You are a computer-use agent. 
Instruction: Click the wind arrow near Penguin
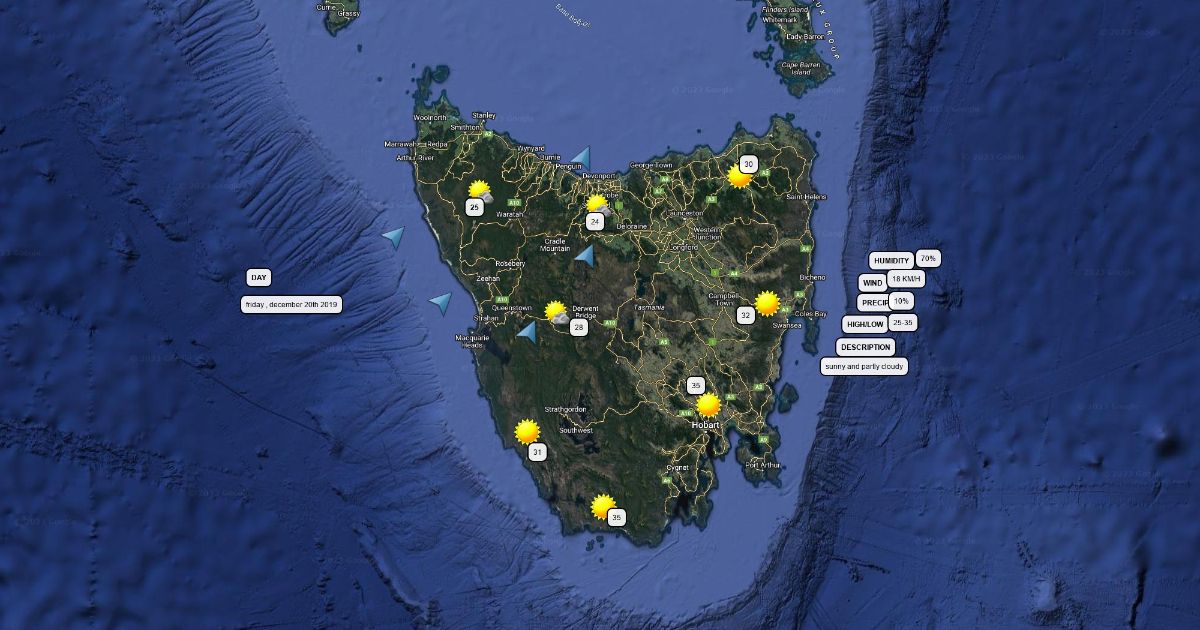[x=580, y=158]
